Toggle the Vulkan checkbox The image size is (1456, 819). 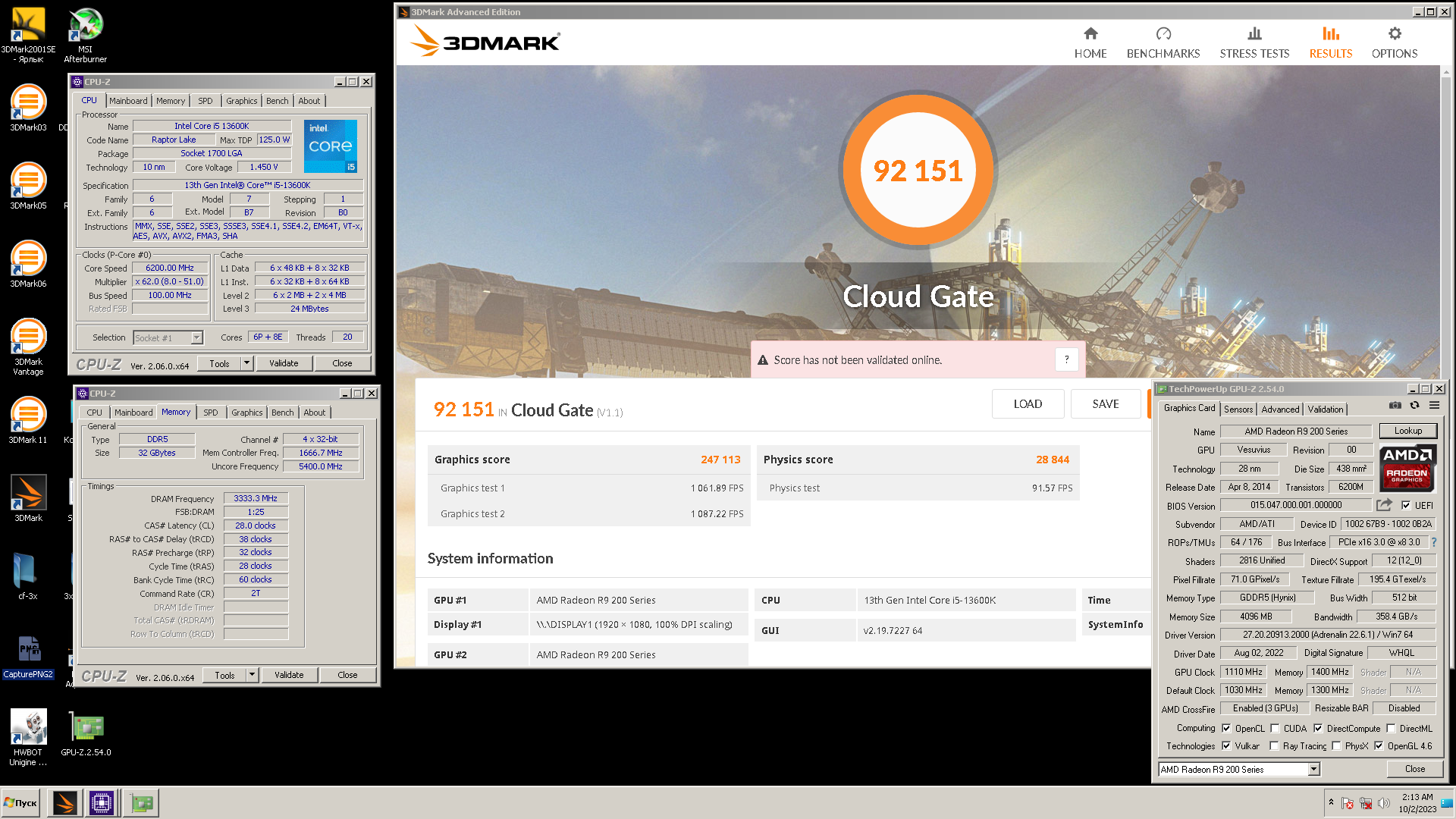tap(1226, 745)
